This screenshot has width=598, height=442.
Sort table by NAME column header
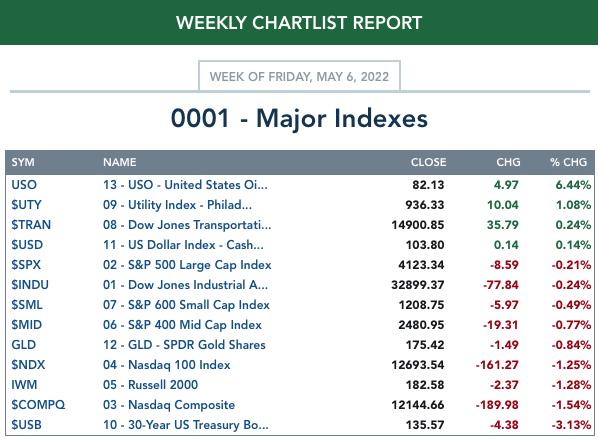119,162
